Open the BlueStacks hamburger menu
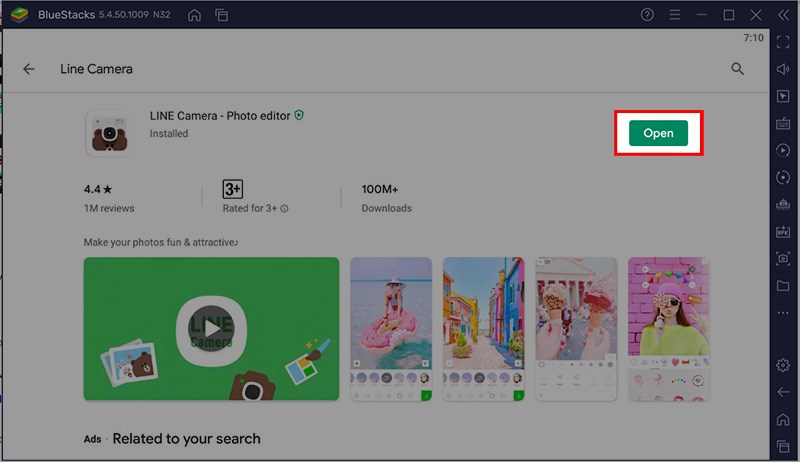 674,15
